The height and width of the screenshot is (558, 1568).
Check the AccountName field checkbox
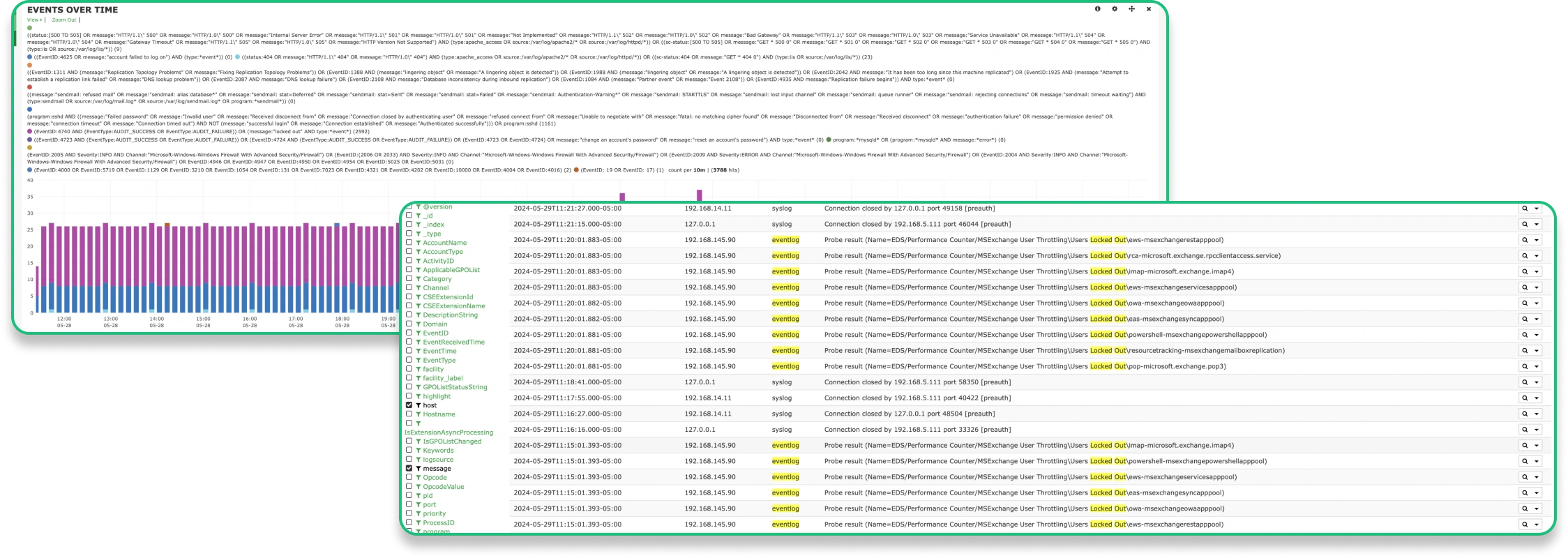409,242
